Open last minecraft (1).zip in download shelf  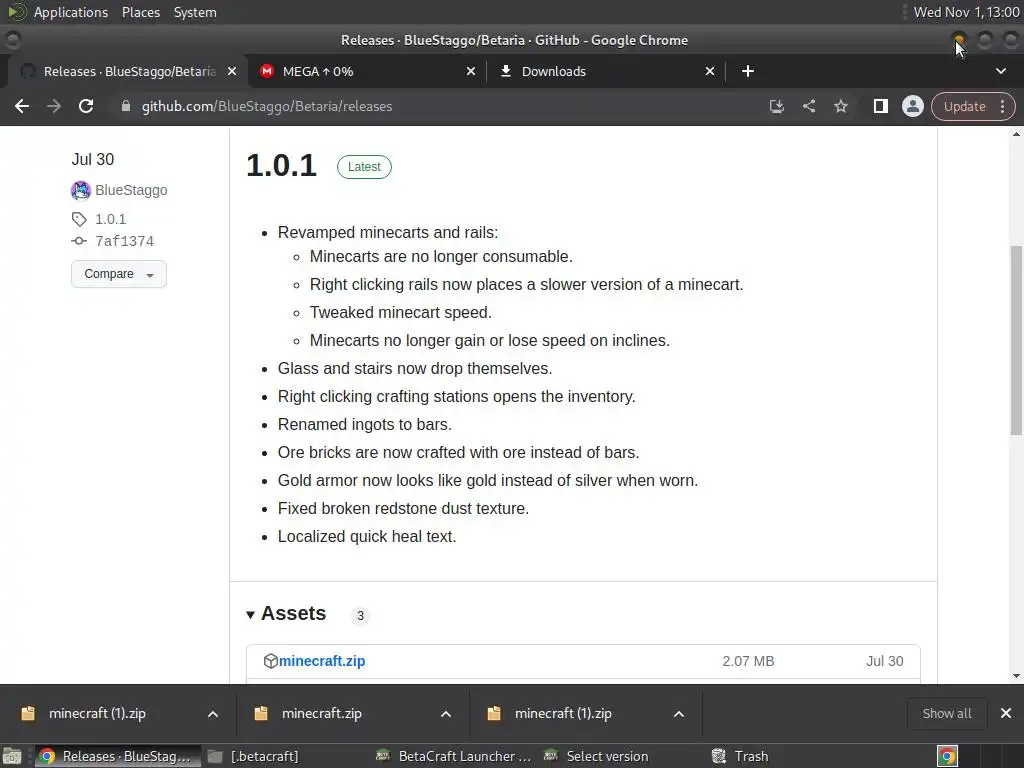click(563, 713)
